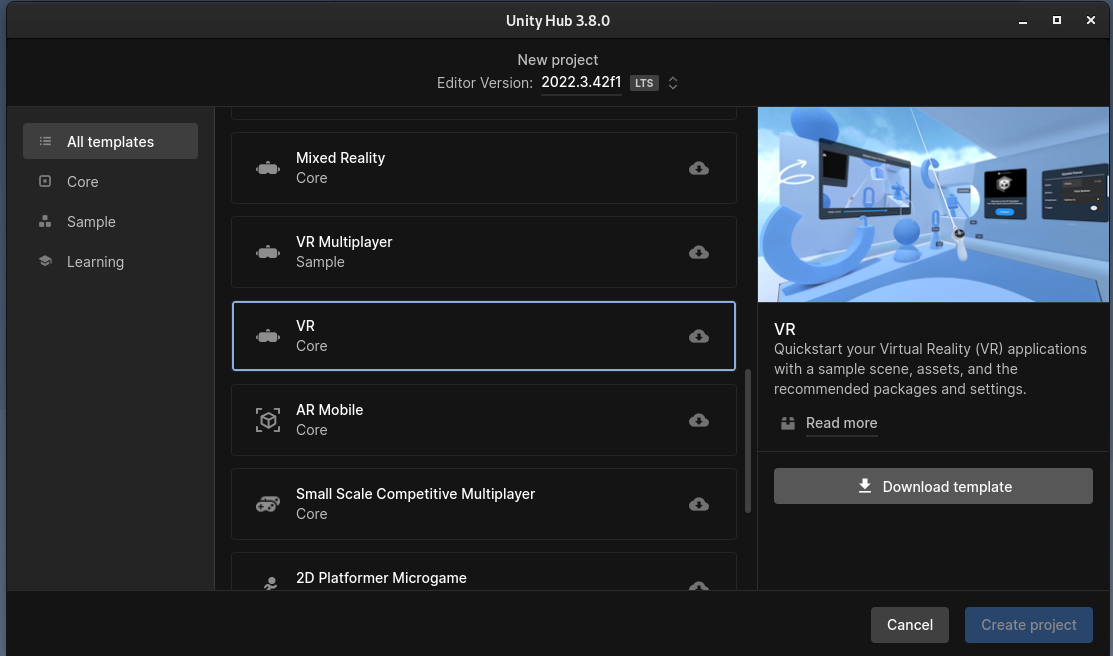Click the AR Mobile download cloud icon
This screenshot has width=1113, height=656.
point(699,420)
